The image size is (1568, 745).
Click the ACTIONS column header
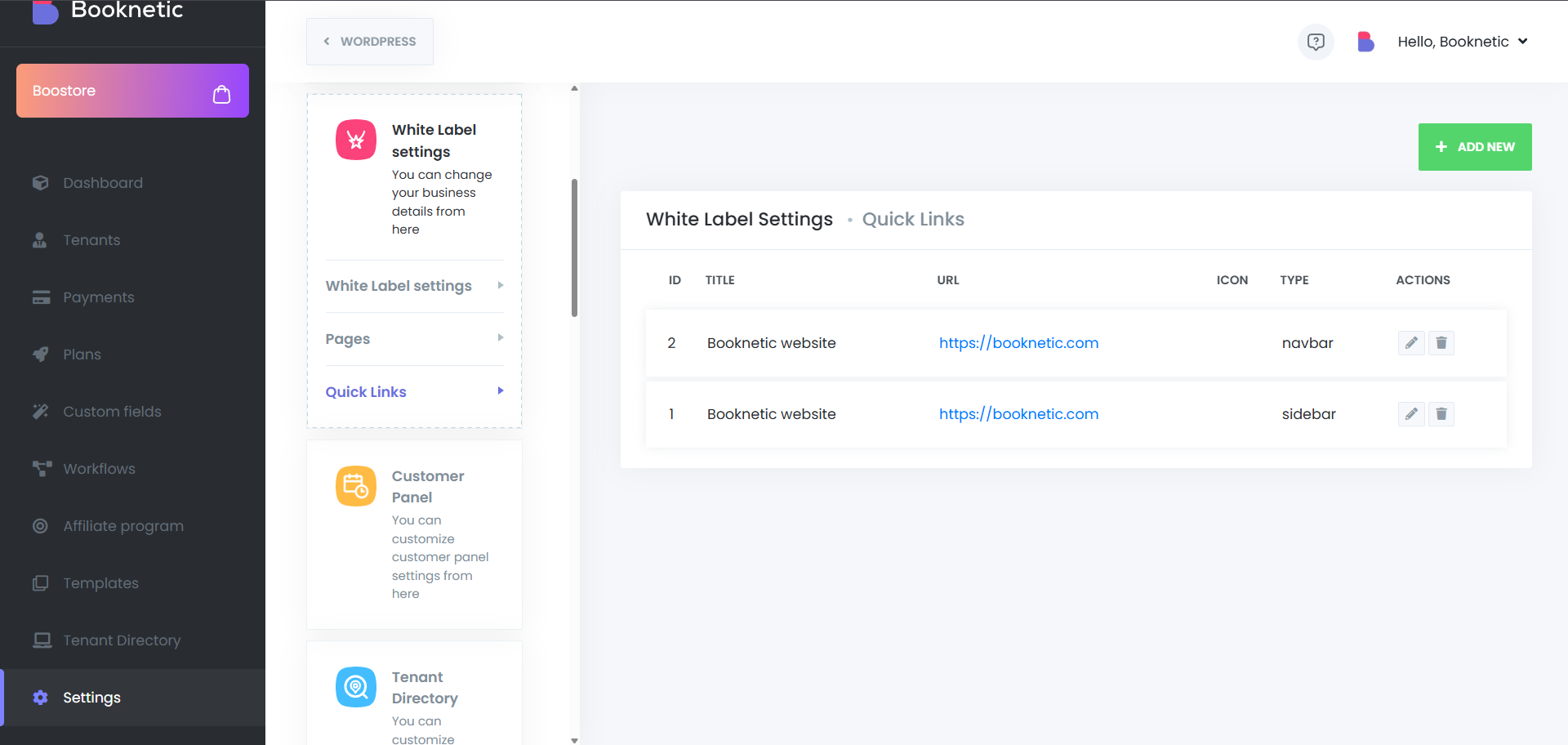(1423, 280)
